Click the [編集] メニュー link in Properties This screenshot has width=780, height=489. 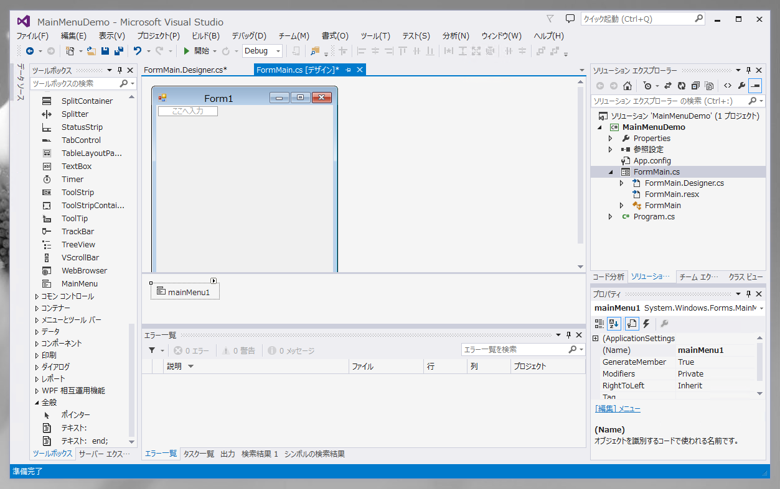617,409
